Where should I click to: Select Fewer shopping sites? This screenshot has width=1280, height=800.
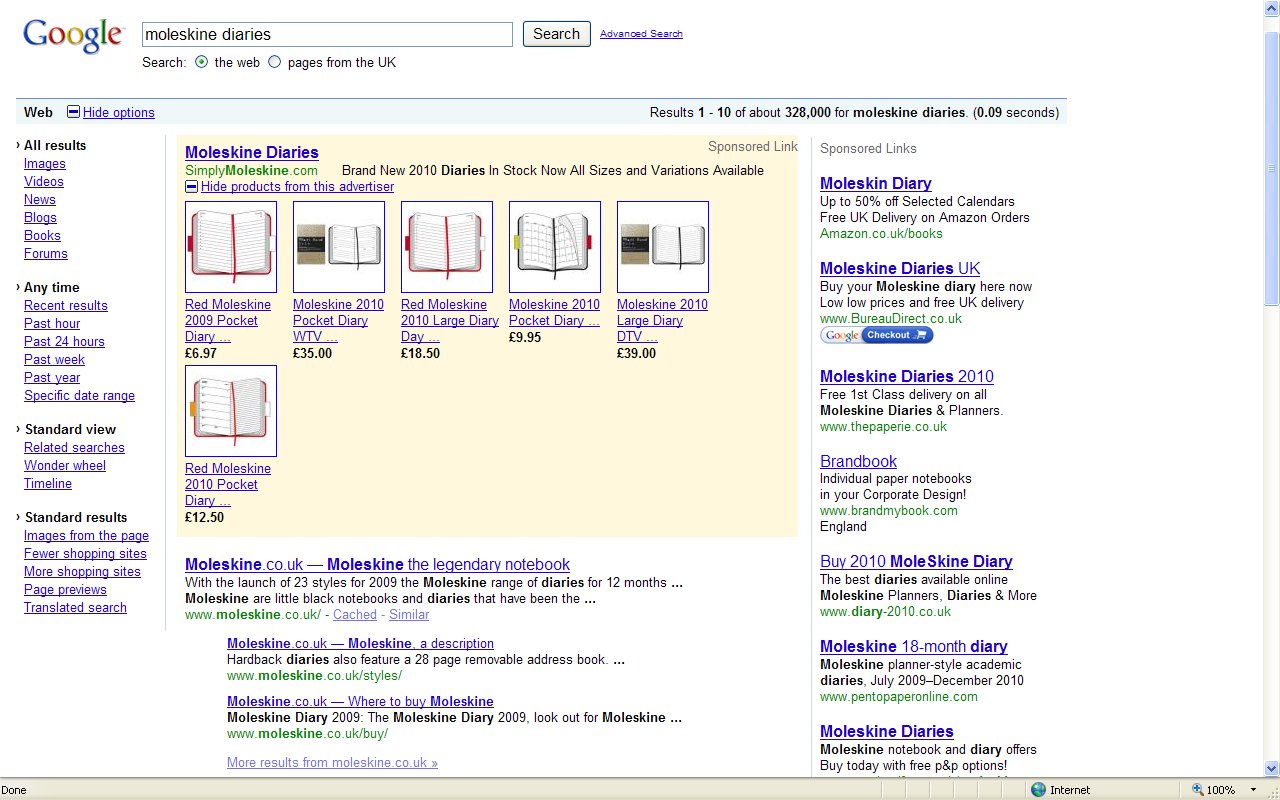coord(85,554)
